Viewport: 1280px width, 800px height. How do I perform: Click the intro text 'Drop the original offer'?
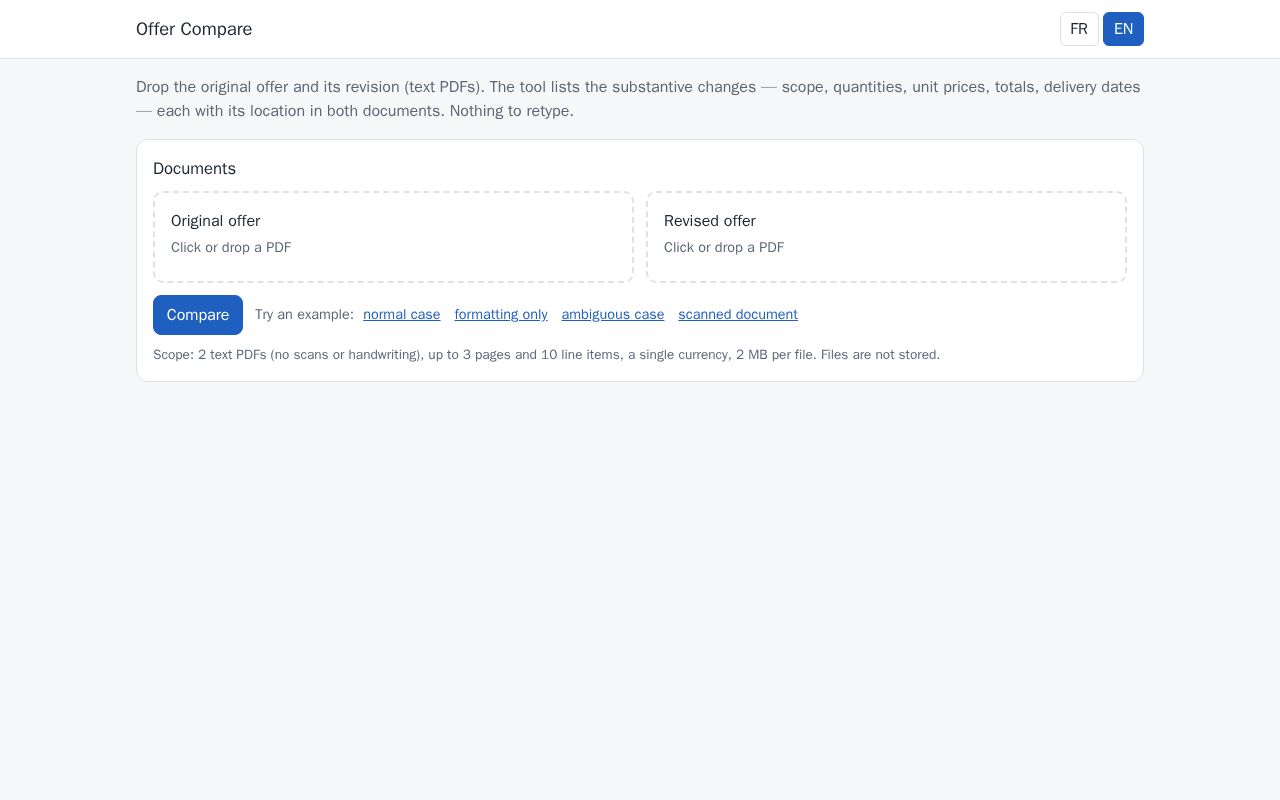pyautogui.click(x=639, y=99)
